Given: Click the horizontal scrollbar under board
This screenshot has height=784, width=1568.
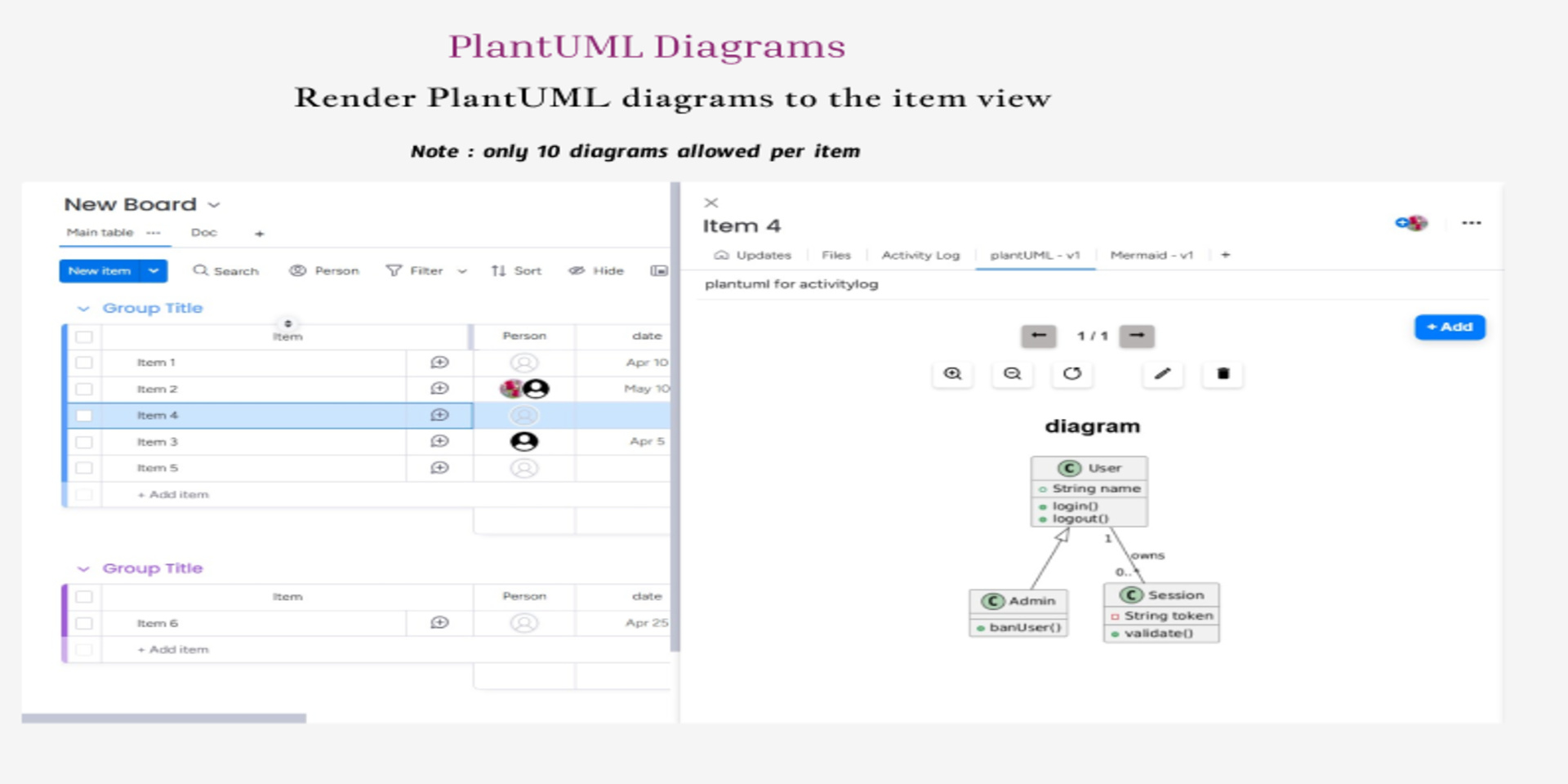Looking at the screenshot, I should [x=163, y=719].
